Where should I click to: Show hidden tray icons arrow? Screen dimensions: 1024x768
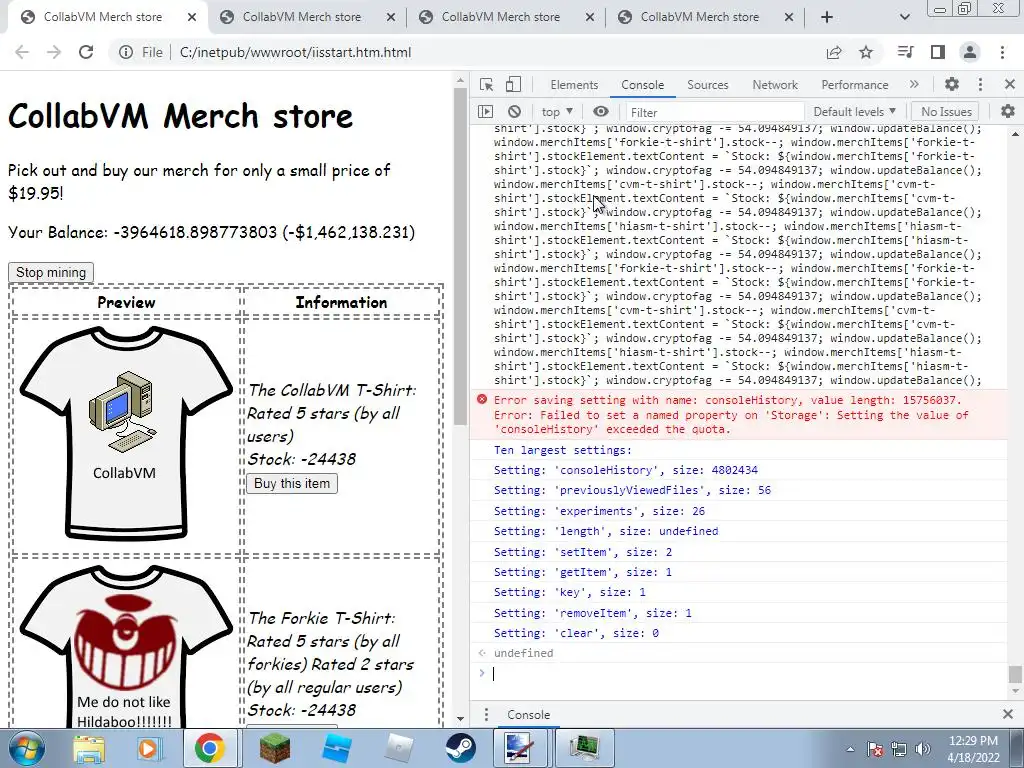coord(850,749)
